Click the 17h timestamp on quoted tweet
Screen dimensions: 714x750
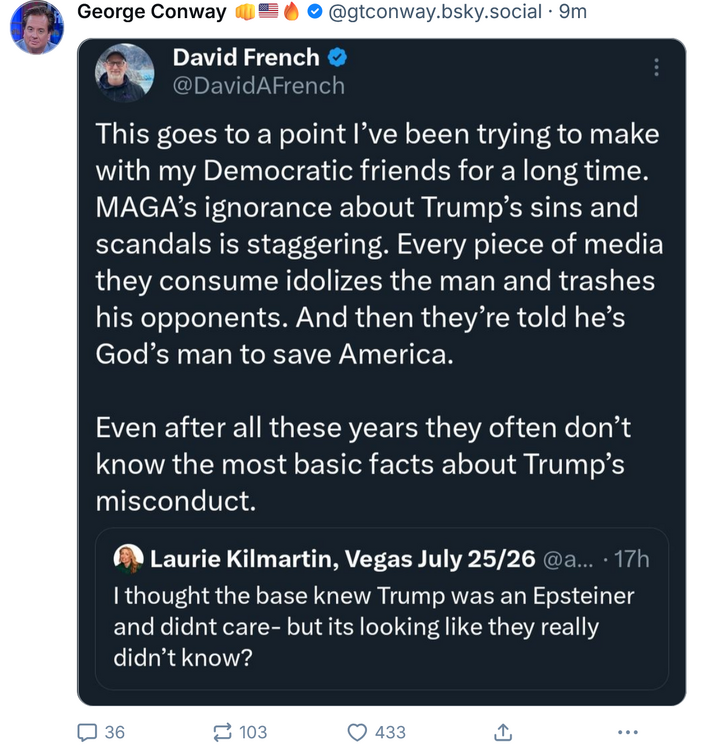click(x=630, y=558)
